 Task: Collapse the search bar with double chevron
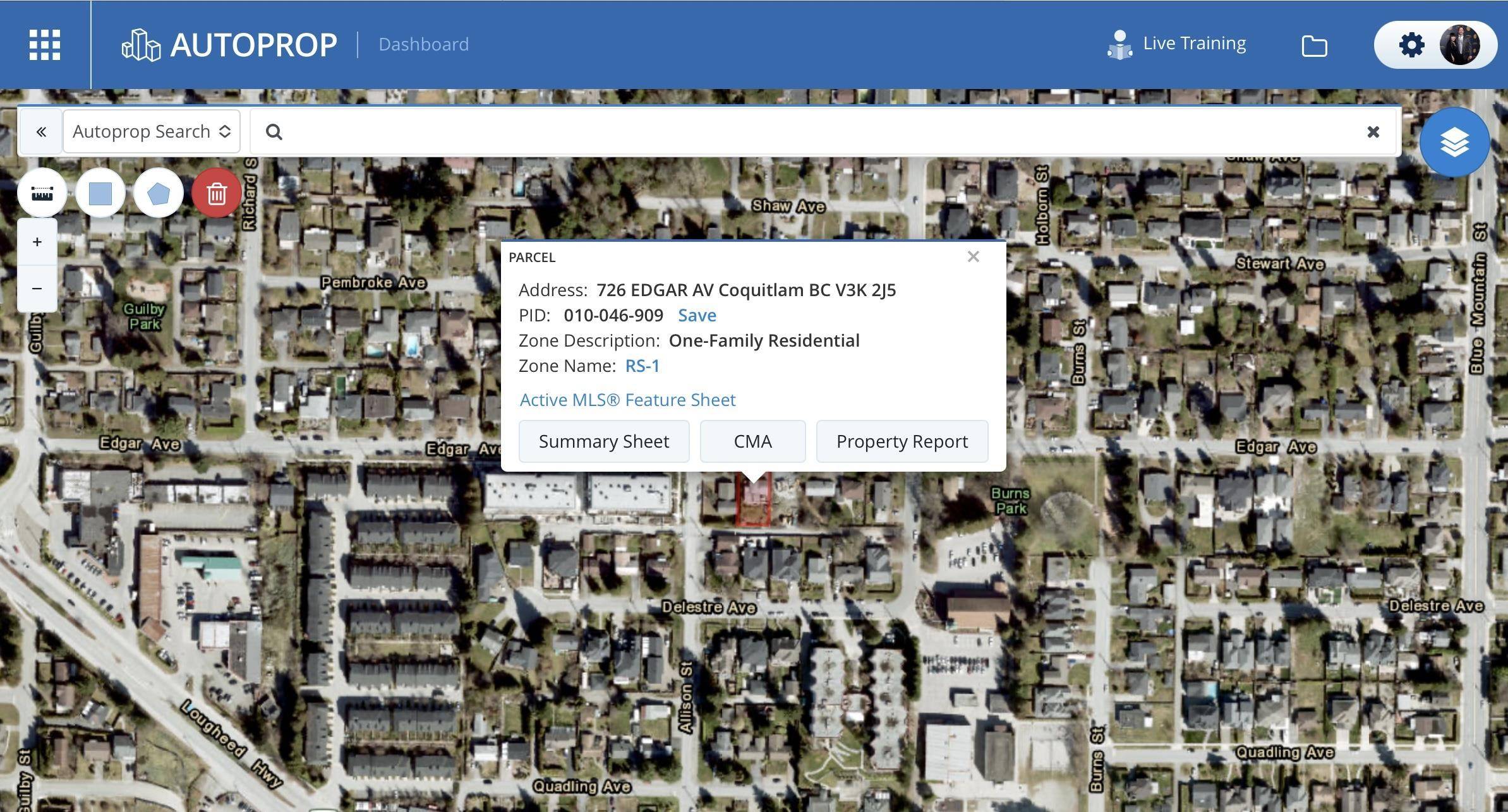(x=41, y=131)
